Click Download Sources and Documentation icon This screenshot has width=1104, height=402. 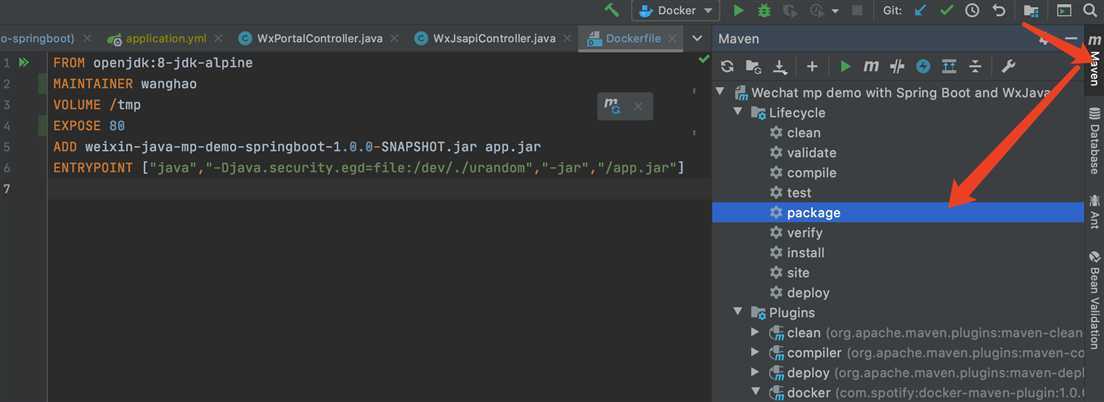779,67
